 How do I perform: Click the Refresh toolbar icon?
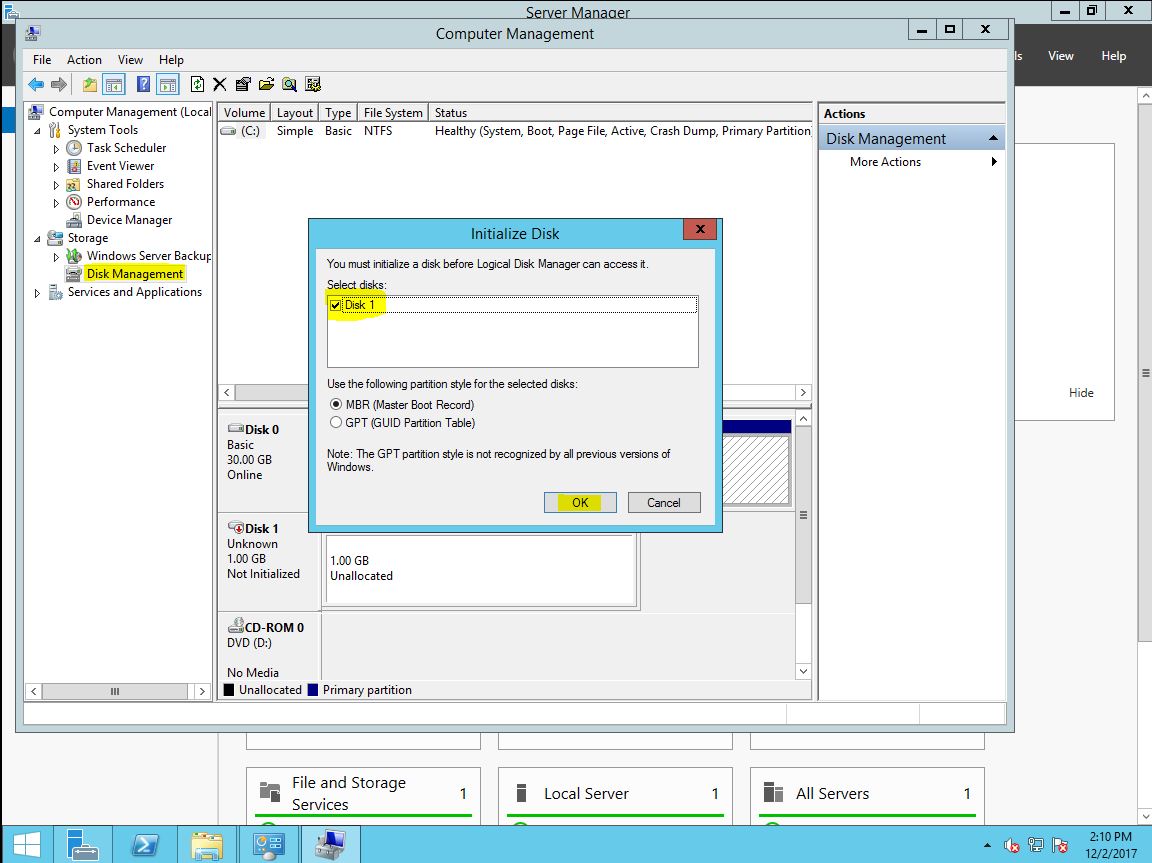197,85
